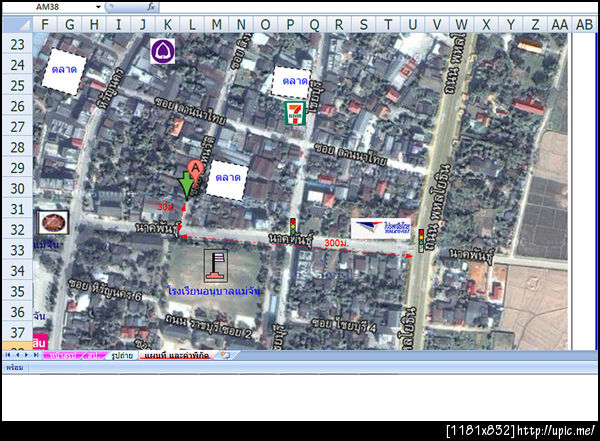The width and height of the screenshot is (600, 441).
Task: Switch to the รูปถ่าย sheet tab
Action: (122, 356)
